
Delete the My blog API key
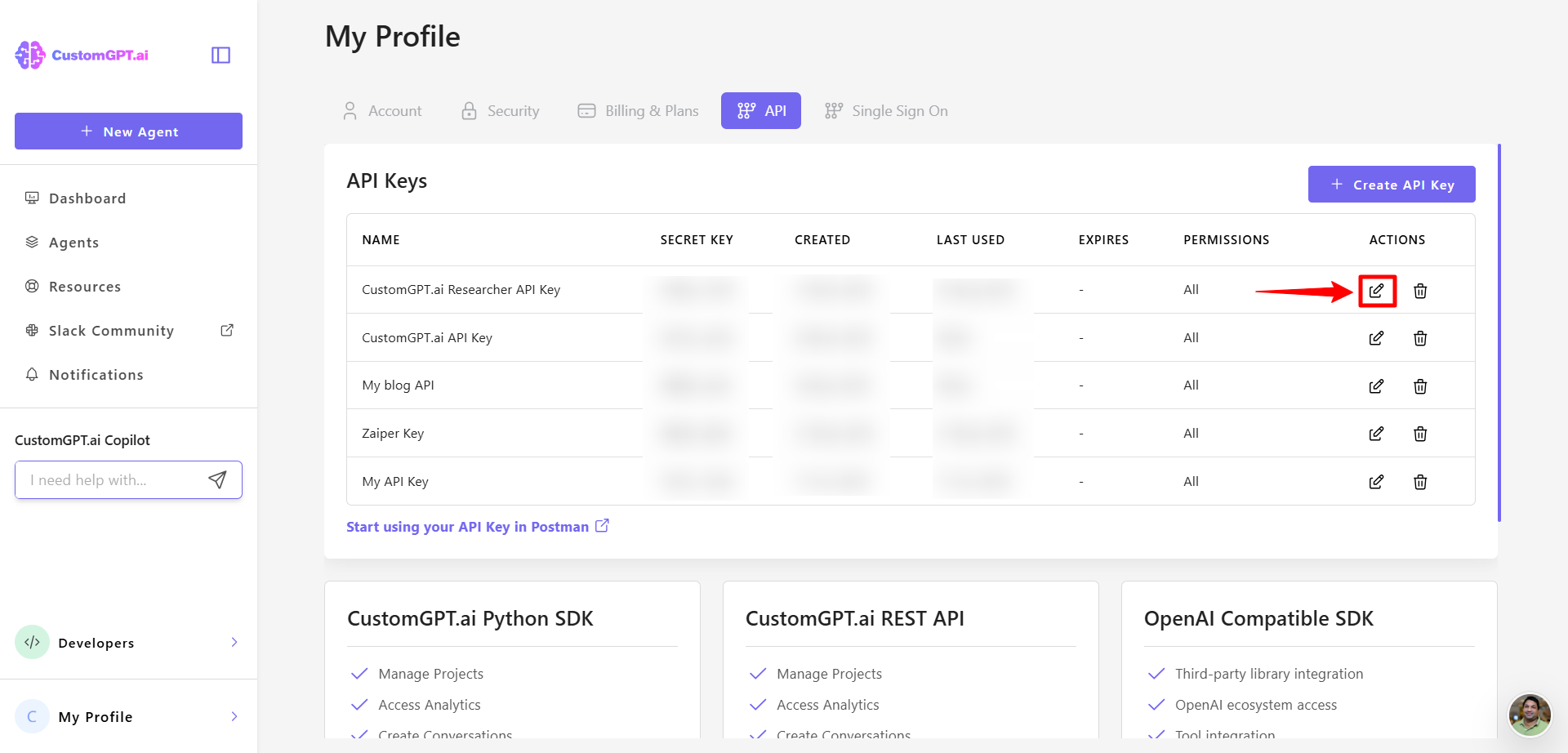coord(1420,386)
